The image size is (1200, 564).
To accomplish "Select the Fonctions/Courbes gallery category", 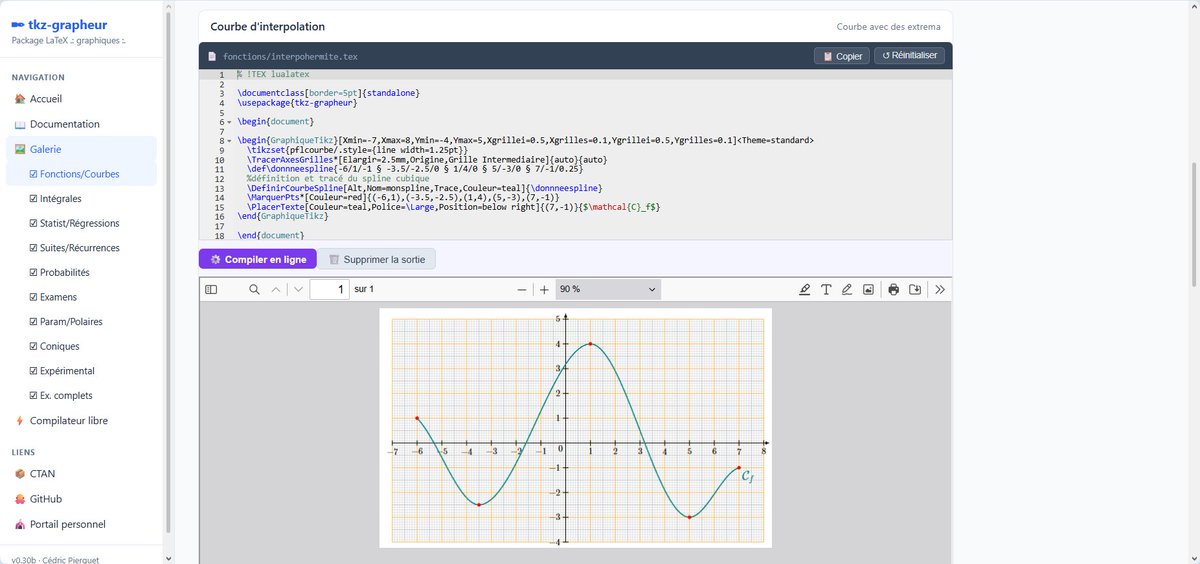I will click(82, 174).
